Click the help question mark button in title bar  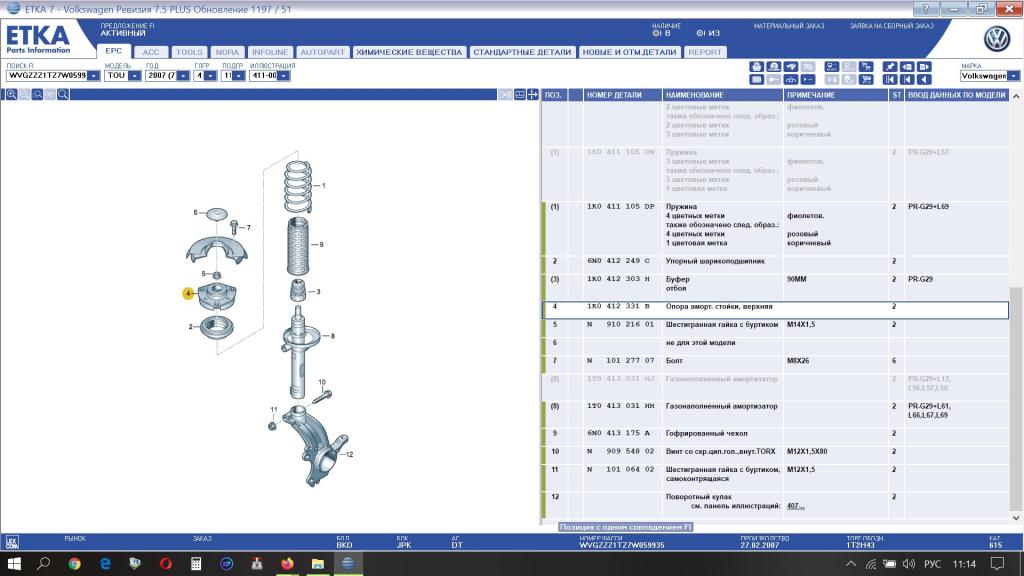click(925, 9)
